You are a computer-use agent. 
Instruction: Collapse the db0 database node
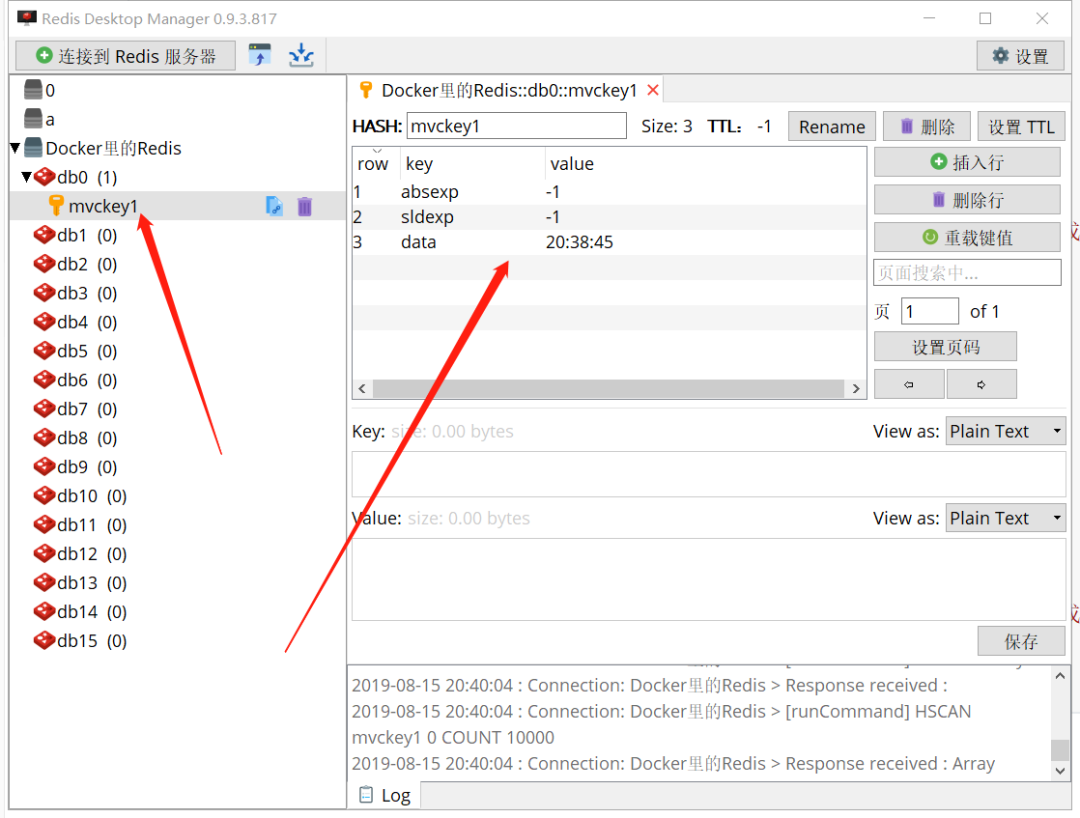pos(27,177)
